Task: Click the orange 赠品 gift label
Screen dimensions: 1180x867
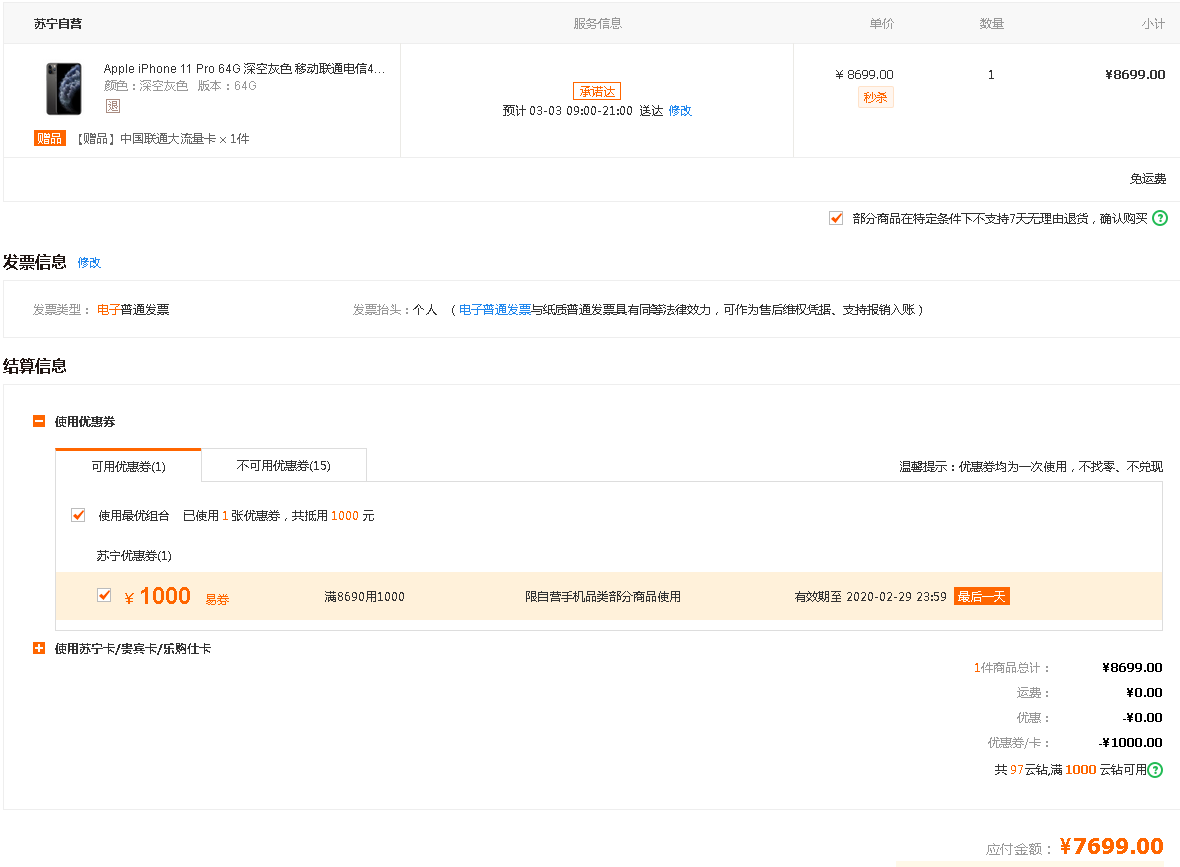Action: [50, 138]
